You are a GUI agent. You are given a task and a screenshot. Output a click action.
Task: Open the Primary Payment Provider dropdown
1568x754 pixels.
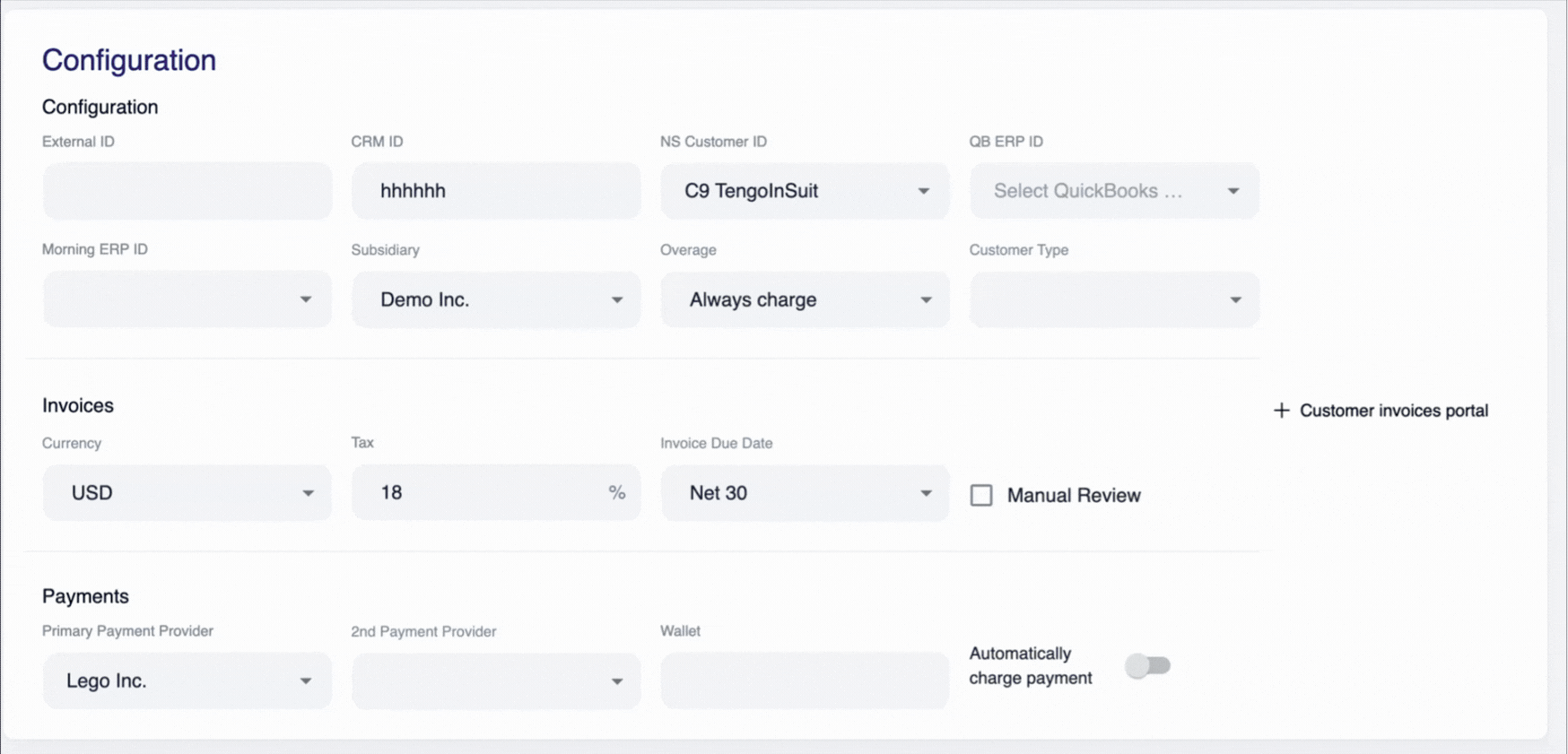click(187, 680)
